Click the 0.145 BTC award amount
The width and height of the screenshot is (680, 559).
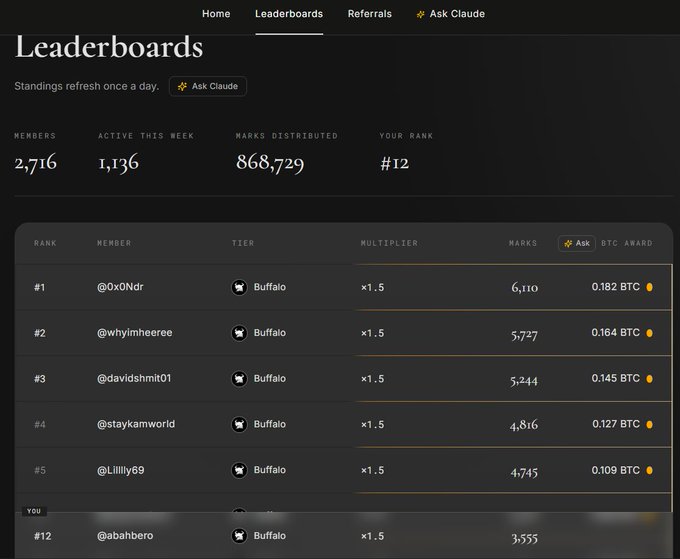pyautogui.click(x=615, y=378)
